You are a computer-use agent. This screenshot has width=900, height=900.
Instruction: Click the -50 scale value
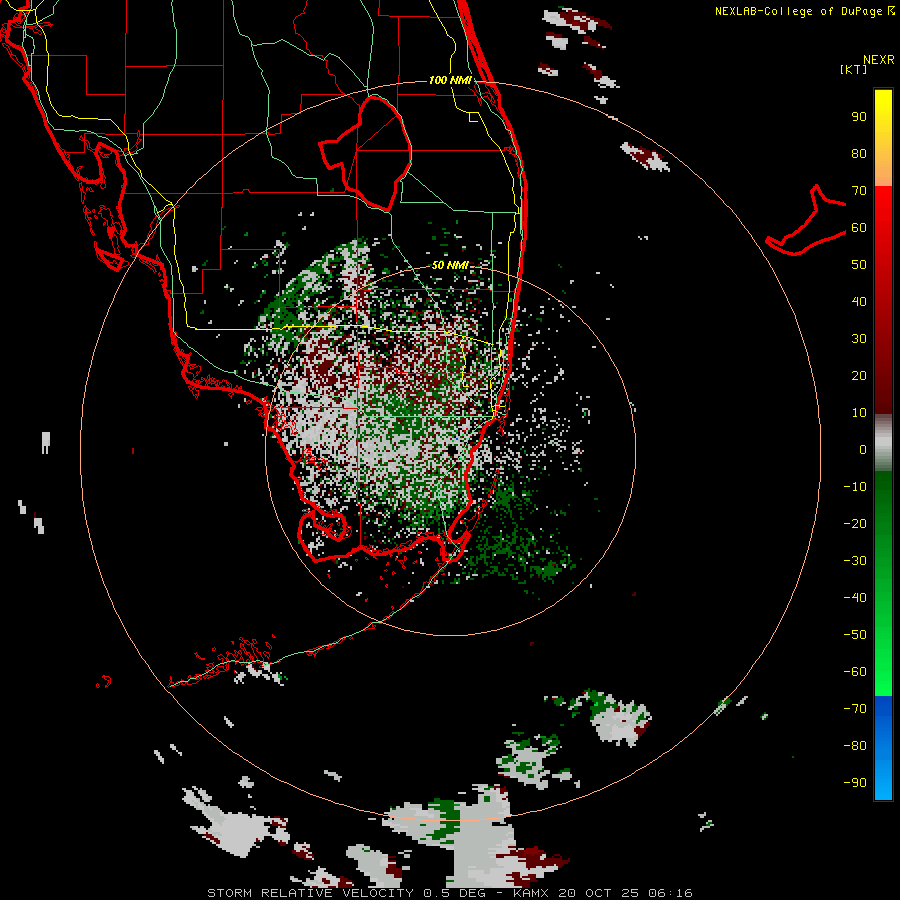[x=855, y=635]
